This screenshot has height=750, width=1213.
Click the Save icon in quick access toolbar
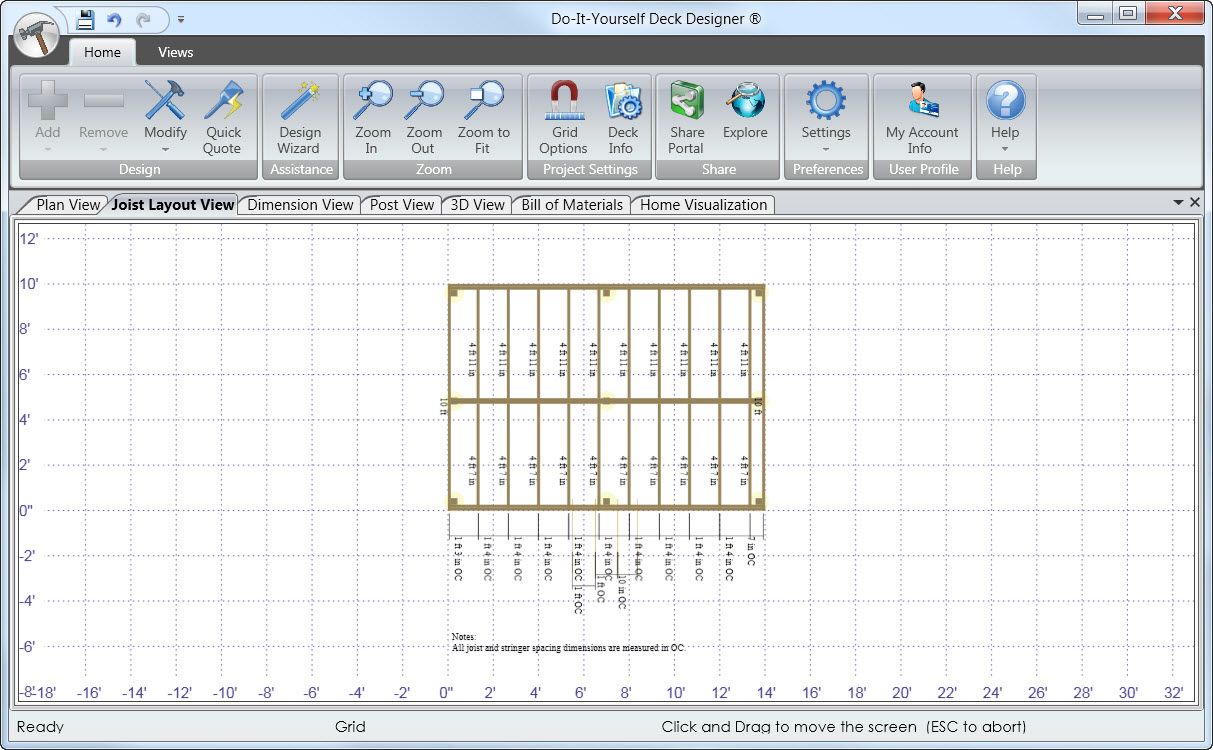point(85,18)
